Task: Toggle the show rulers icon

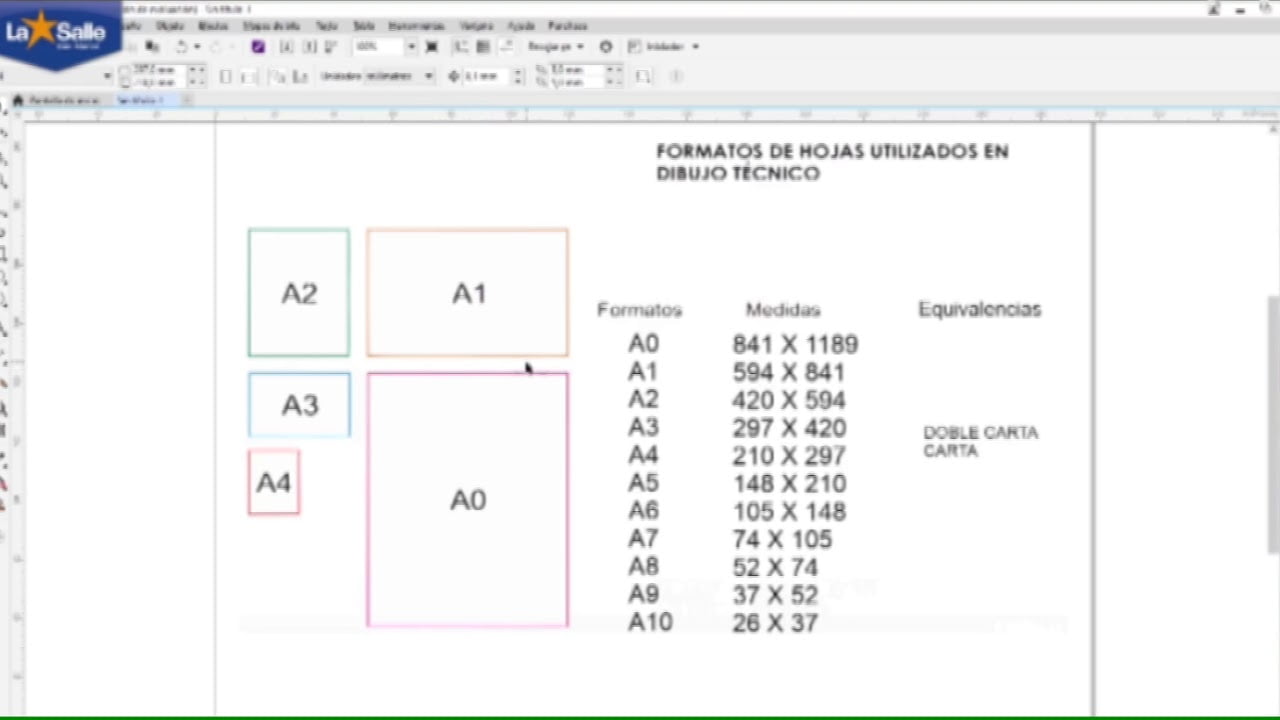Action: [461, 47]
